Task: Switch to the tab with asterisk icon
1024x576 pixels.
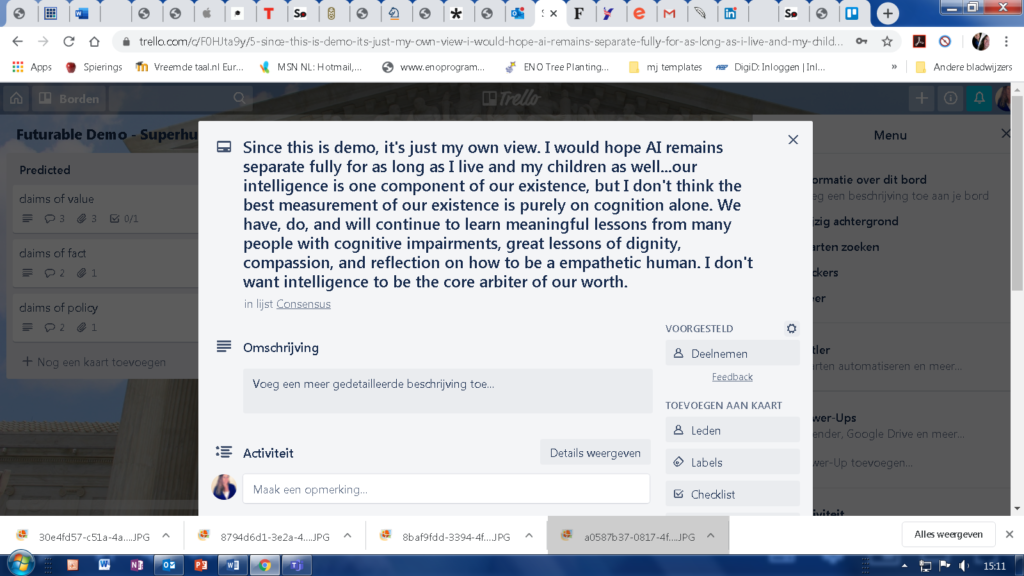Action: 456,13
